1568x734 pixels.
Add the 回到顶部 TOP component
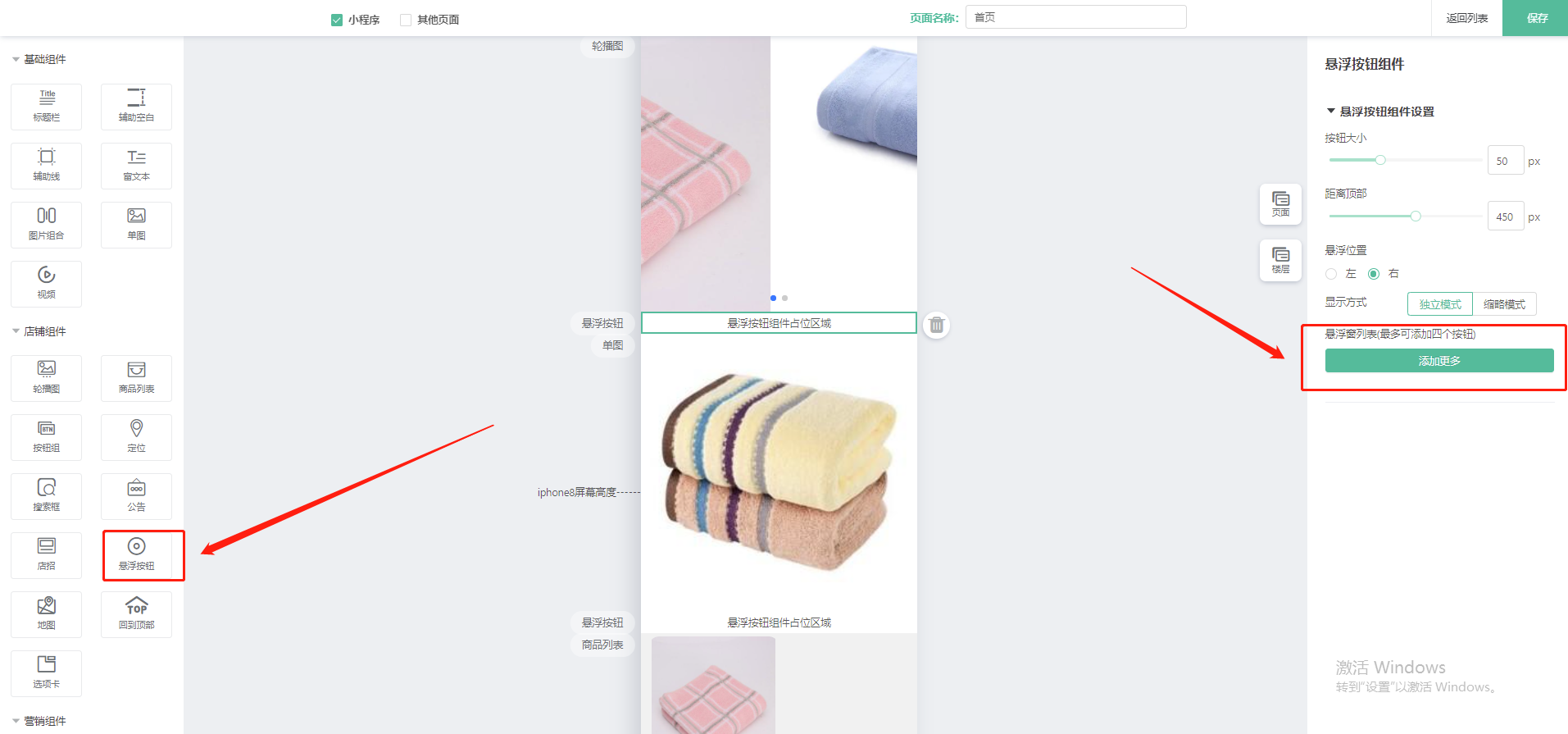coord(137,614)
